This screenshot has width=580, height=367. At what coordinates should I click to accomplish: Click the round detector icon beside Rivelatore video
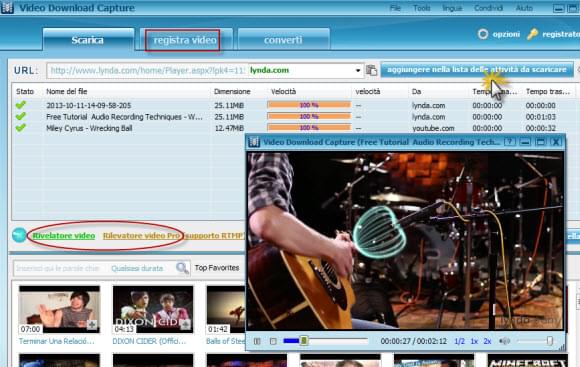point(19,235)
